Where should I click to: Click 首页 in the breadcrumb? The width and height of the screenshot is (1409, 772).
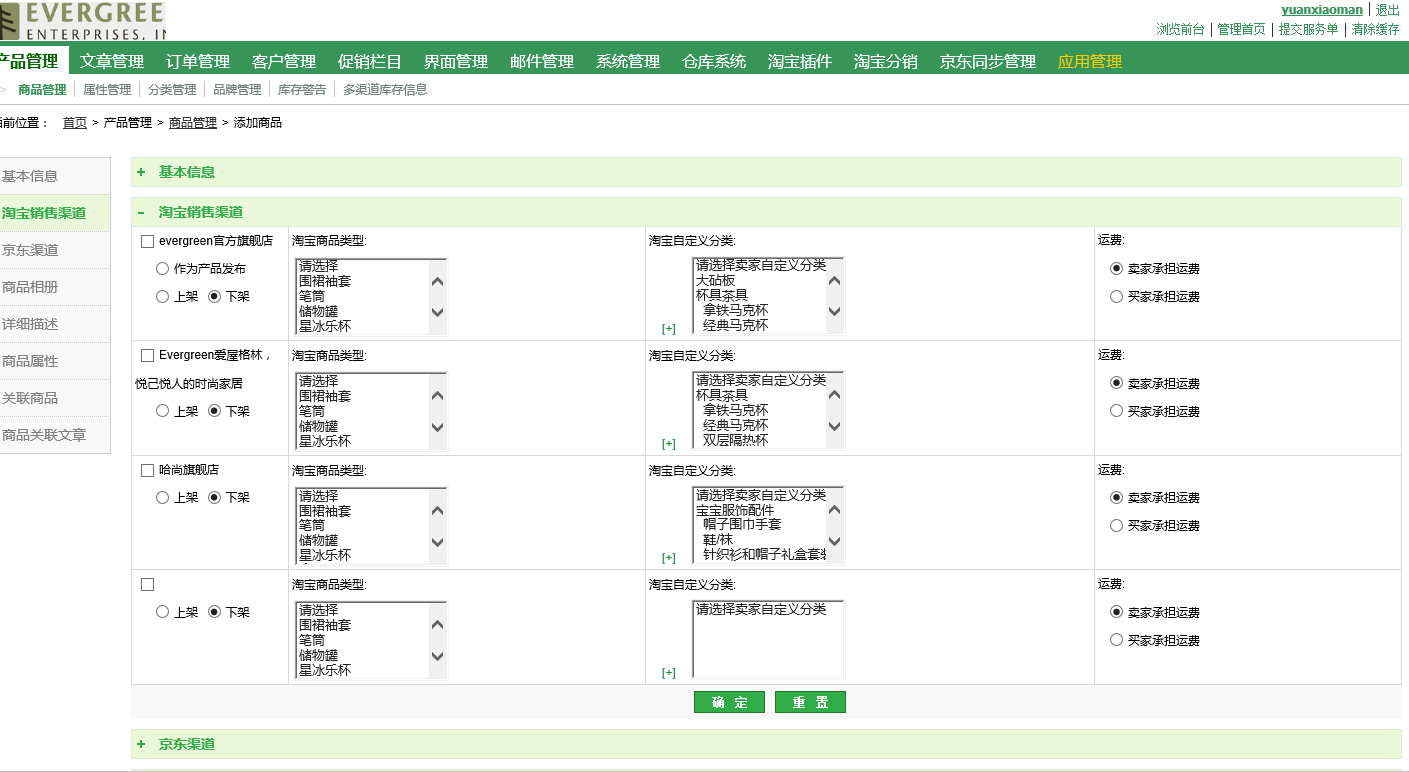[x=75, y=123]
